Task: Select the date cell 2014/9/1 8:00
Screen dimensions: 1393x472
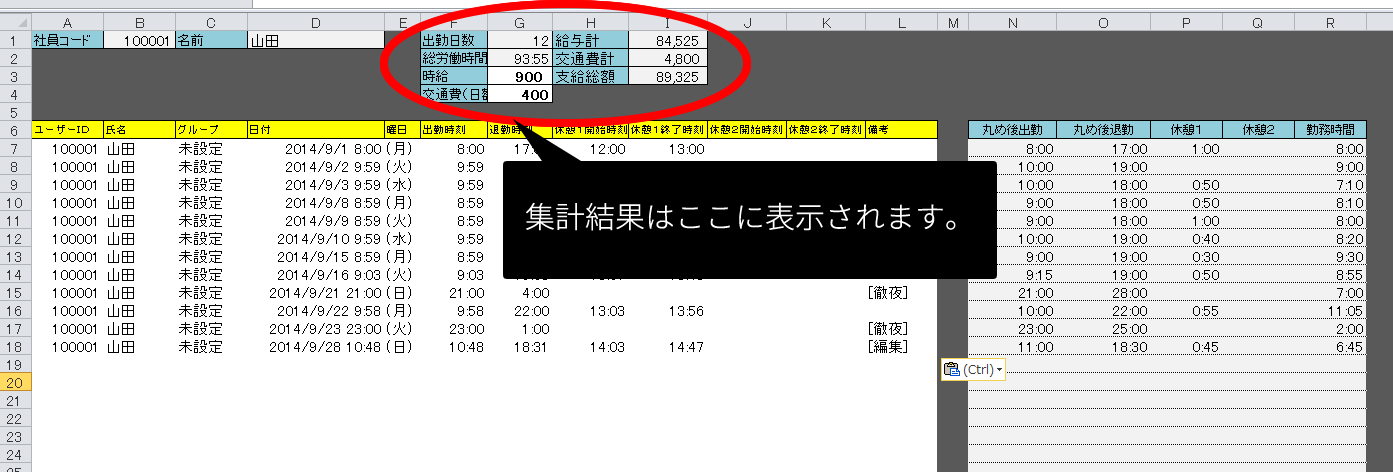Action: tap(315, 149)
